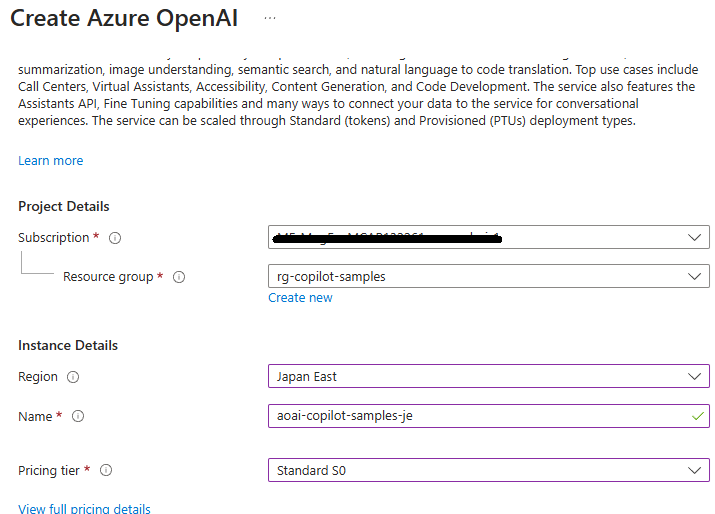This screenshot has height=514, width=715.
Task: Click the Instance Details section heading
Action: click(x=68, y=345)
